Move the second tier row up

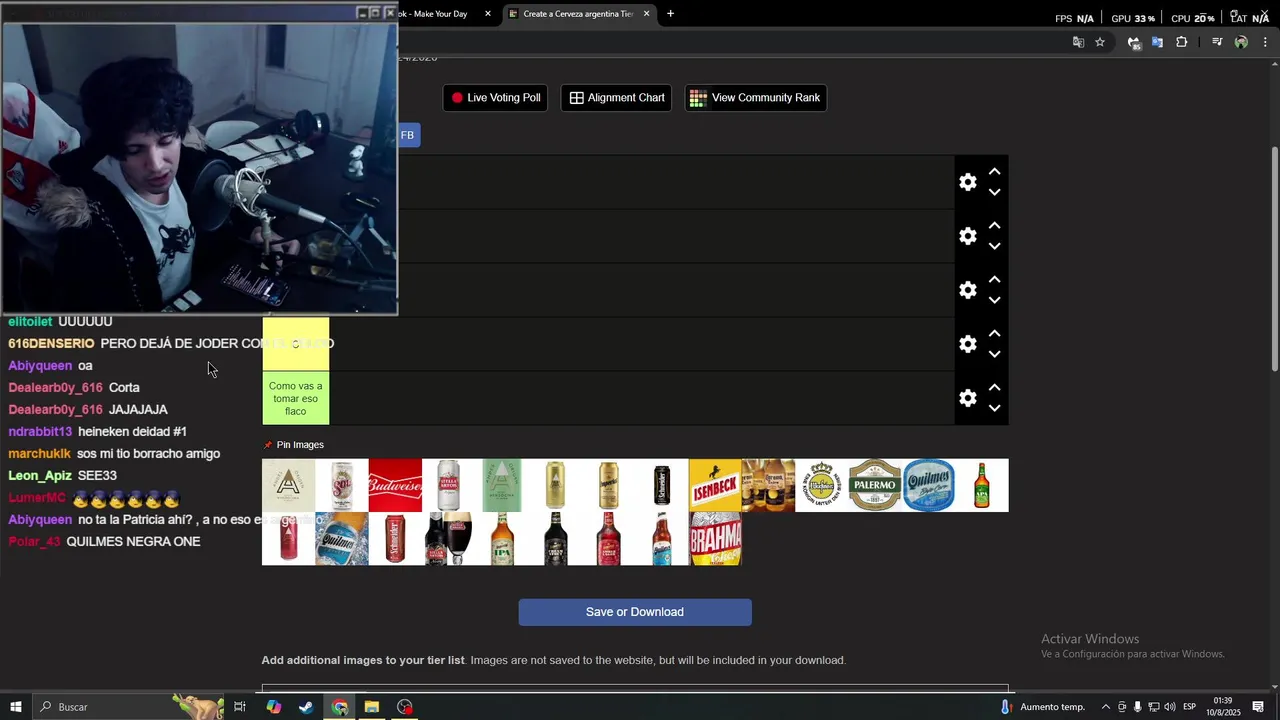coord(994,226)
